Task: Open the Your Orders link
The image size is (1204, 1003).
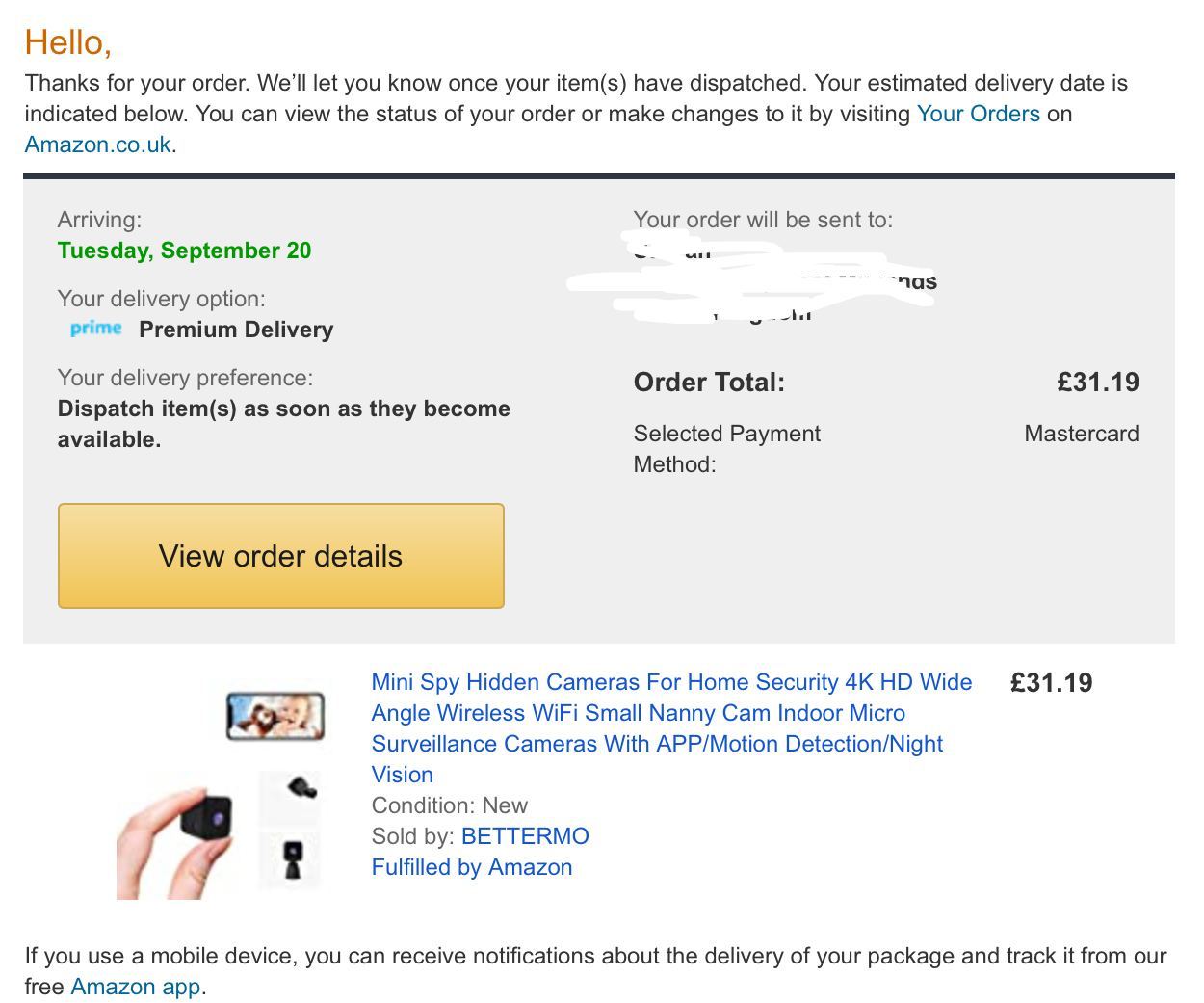Action: (x=978, y=114)
